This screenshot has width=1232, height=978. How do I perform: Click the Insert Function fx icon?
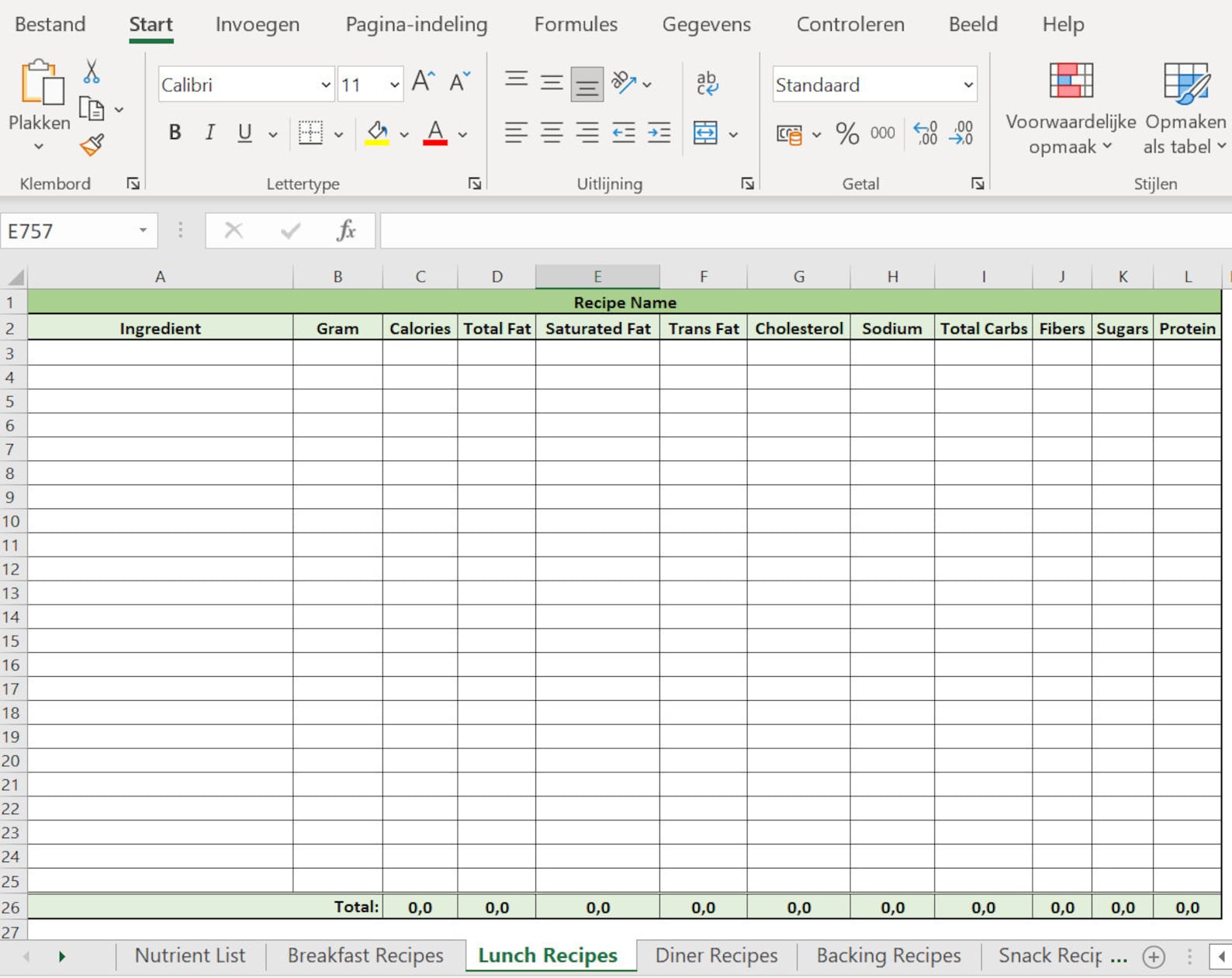click(x=346, y=231)
